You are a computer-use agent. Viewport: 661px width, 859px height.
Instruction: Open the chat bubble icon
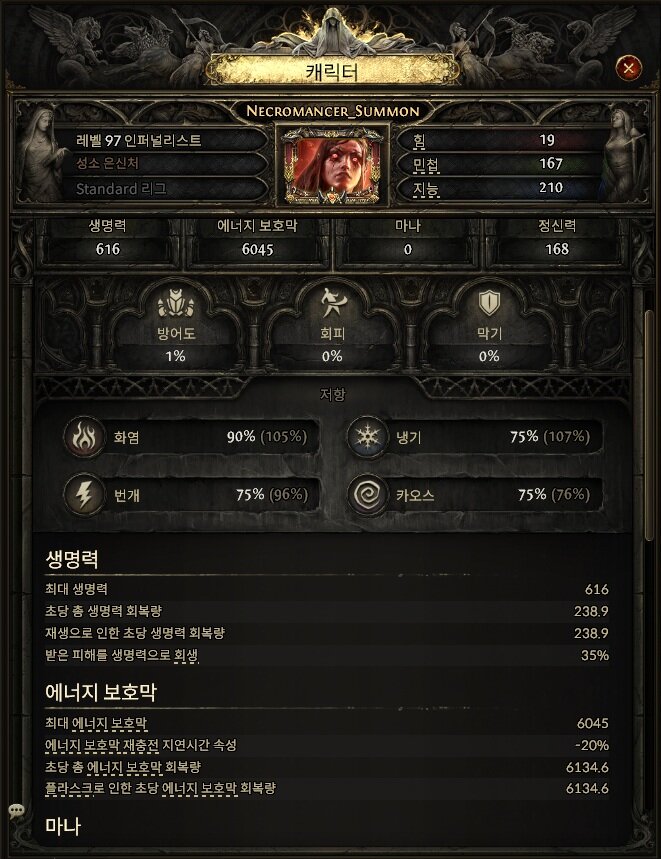16,811
